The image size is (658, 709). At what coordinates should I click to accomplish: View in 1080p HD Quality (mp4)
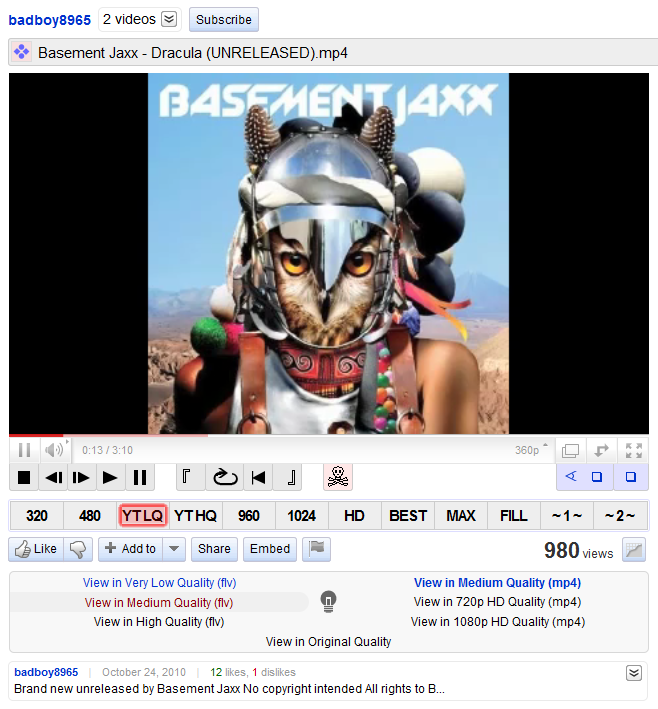(498, 622)
